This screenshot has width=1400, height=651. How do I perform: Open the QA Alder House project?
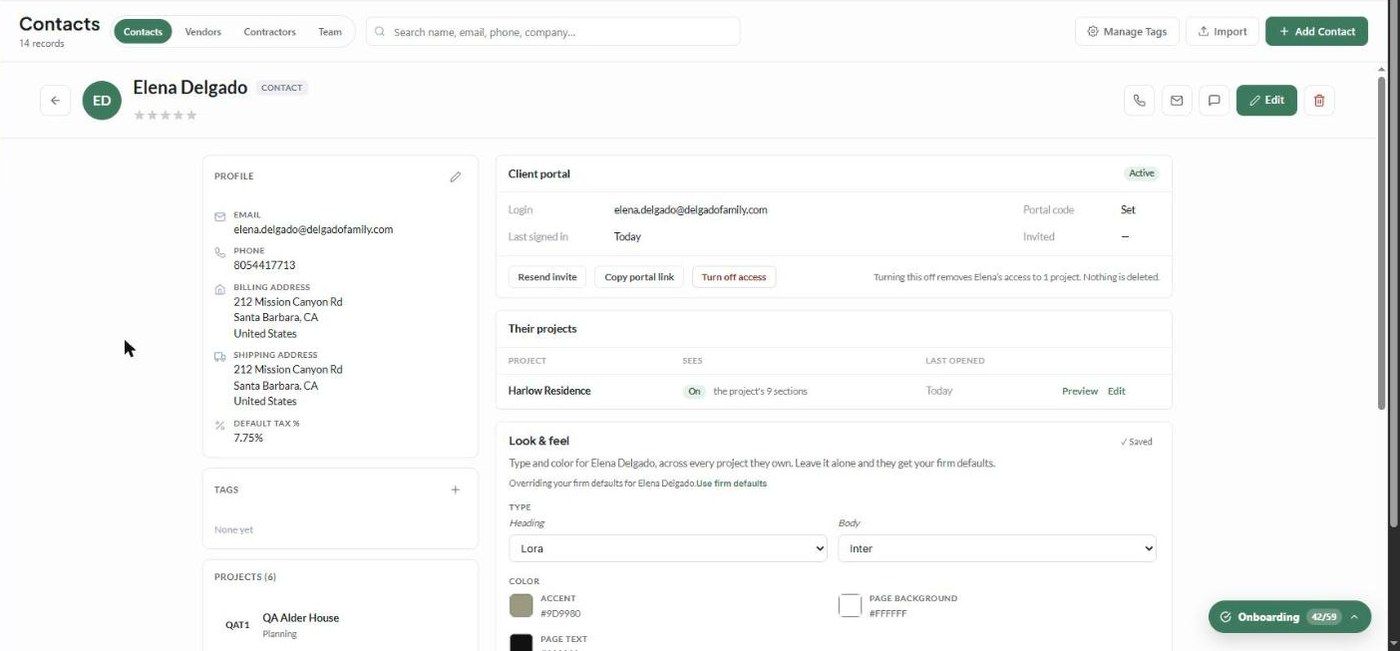[301, 618]
